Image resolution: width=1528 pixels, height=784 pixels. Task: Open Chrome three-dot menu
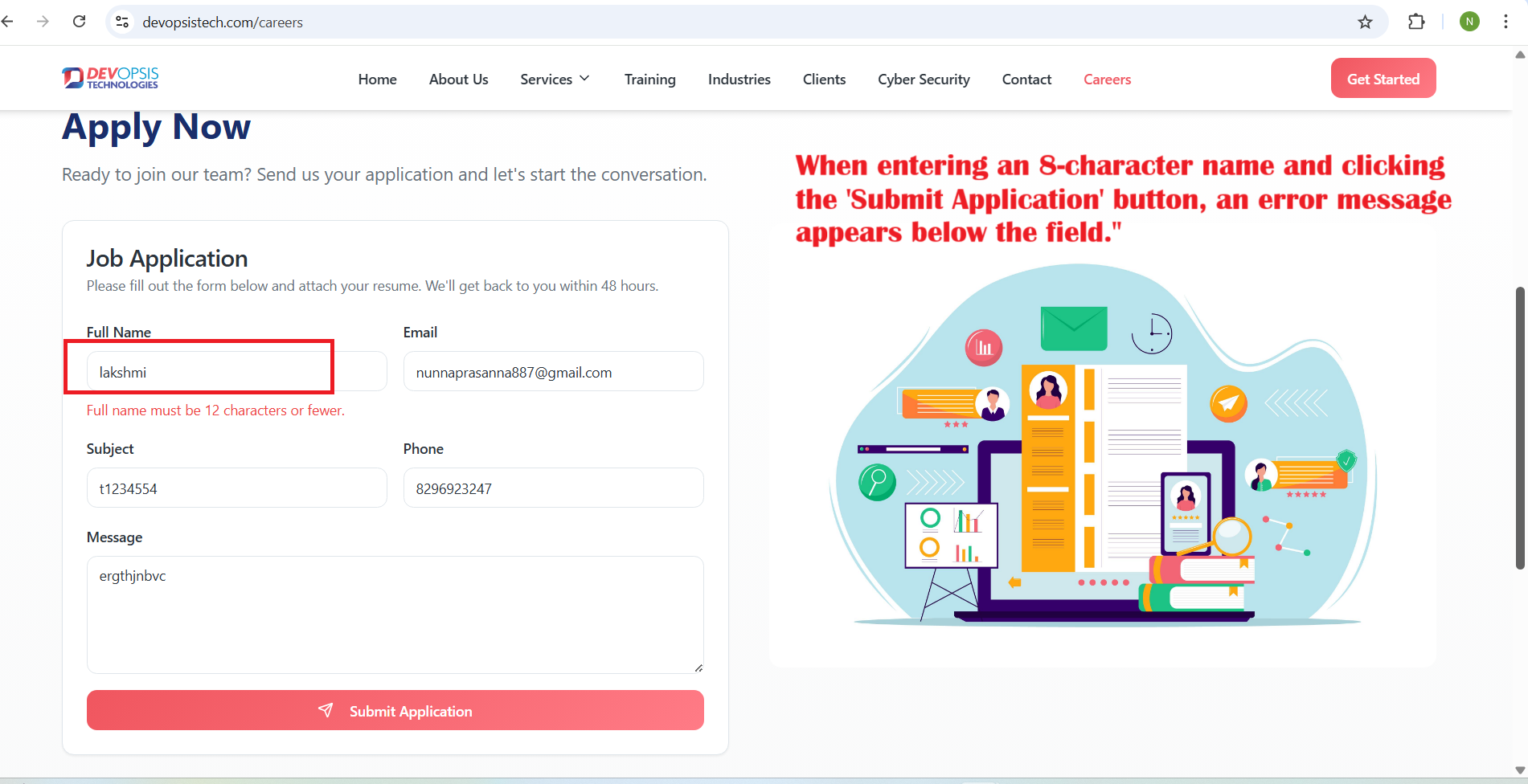[x=1505, y=22]
